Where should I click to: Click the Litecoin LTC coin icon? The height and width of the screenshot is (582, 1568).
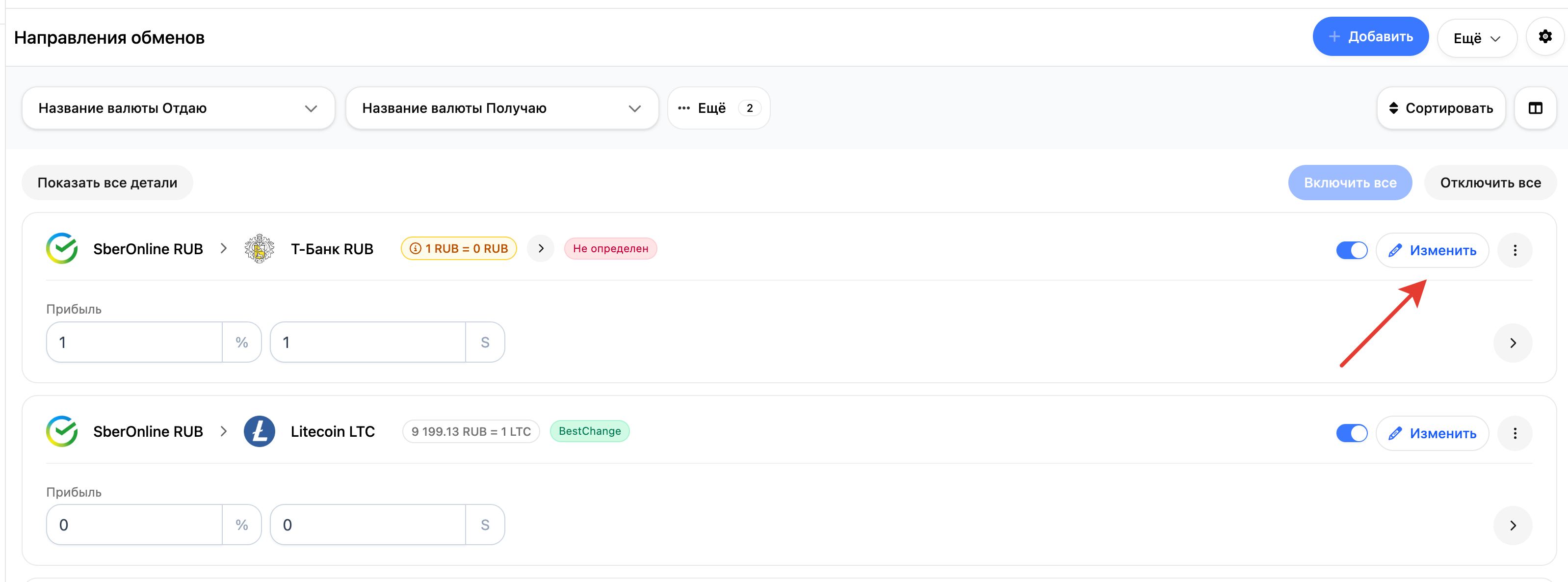click(x=260, y=432)
